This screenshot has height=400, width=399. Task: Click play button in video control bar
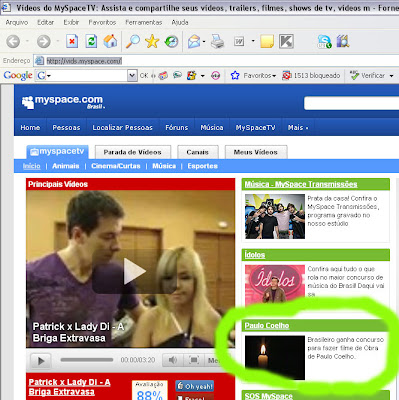[x=41, y=361]
